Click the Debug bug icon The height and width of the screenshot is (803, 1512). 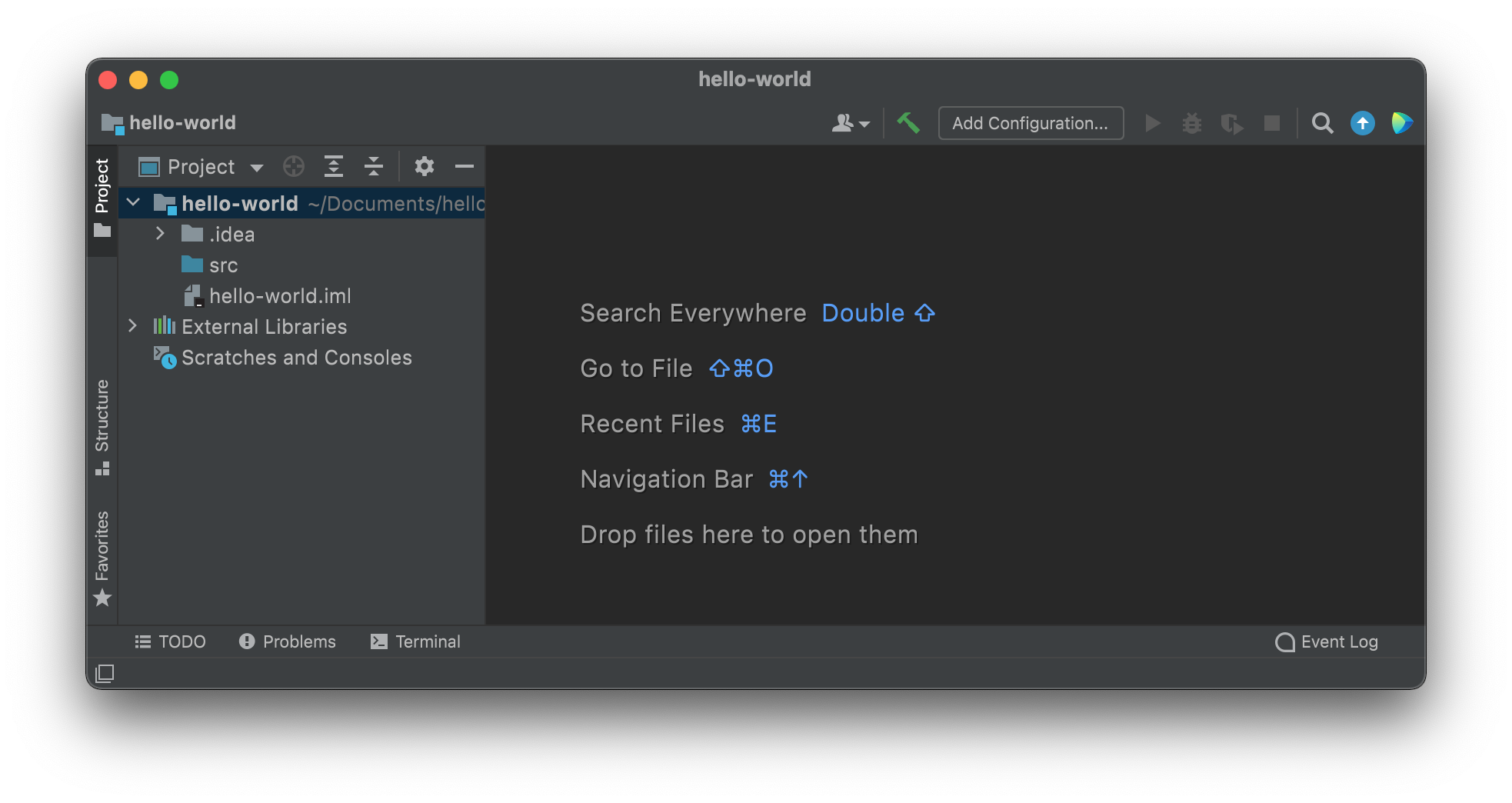click(x=1192, y=123)
